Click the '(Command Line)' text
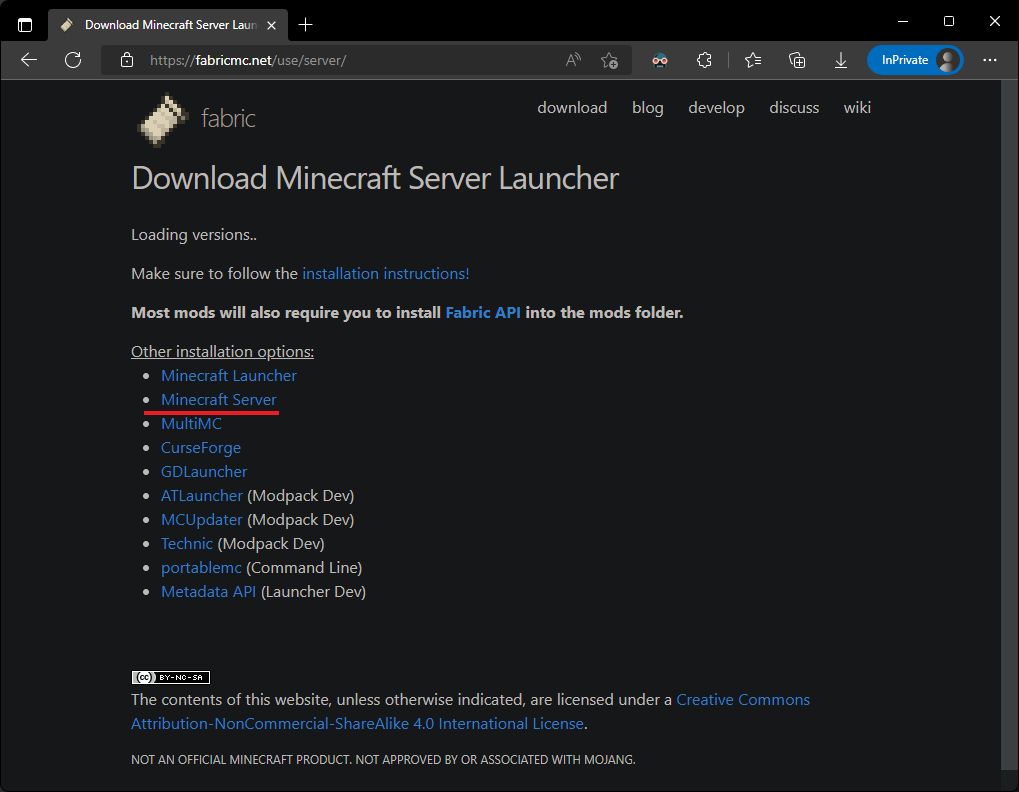 304,568
